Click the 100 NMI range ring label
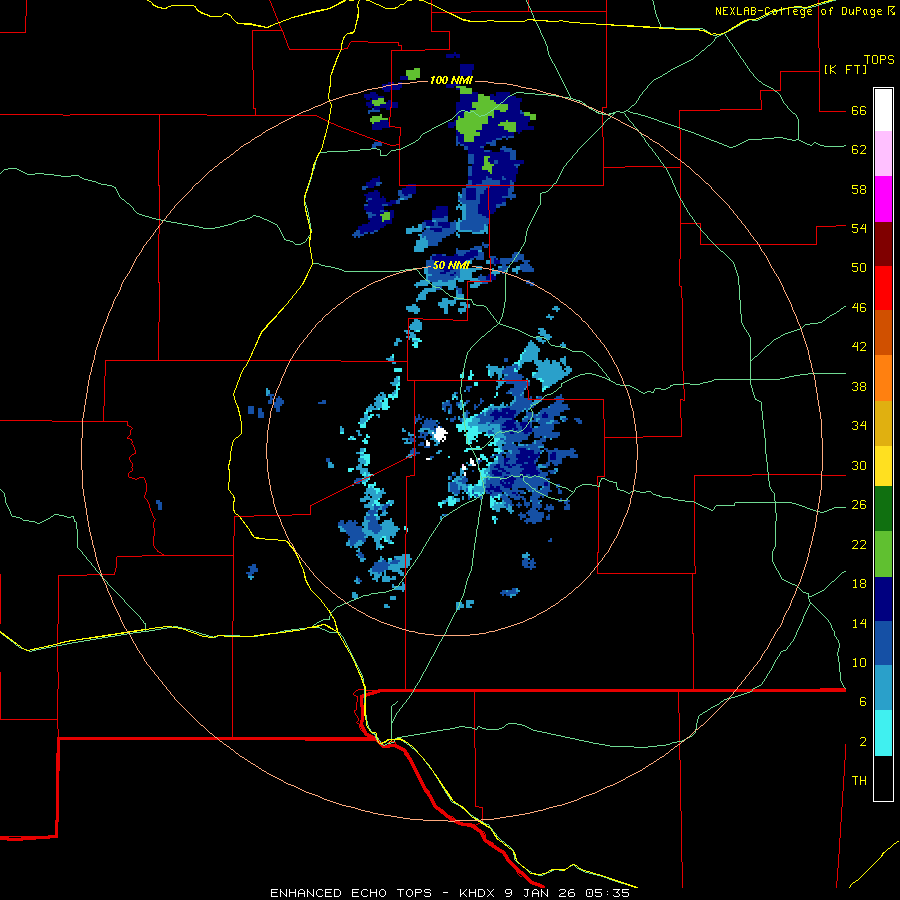Screen dimensions: 900x900 451,80
